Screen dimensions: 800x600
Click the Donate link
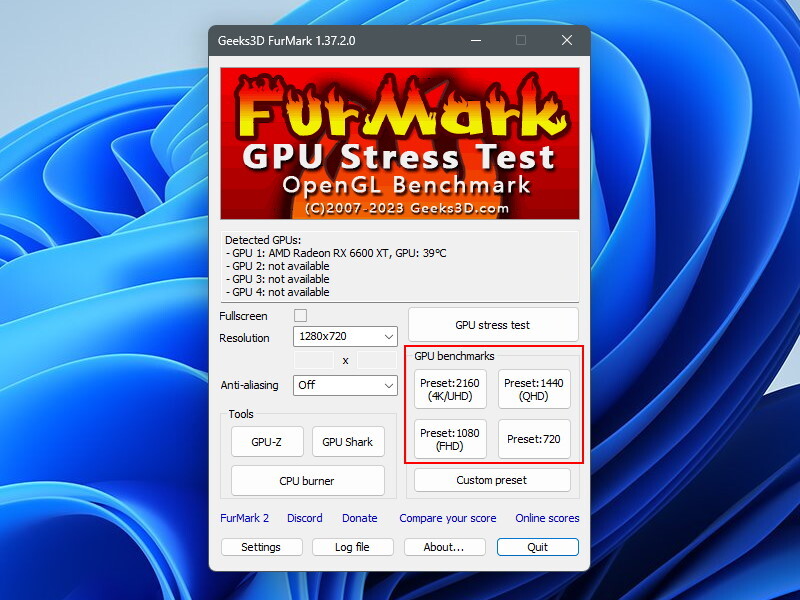coord(360,518)
